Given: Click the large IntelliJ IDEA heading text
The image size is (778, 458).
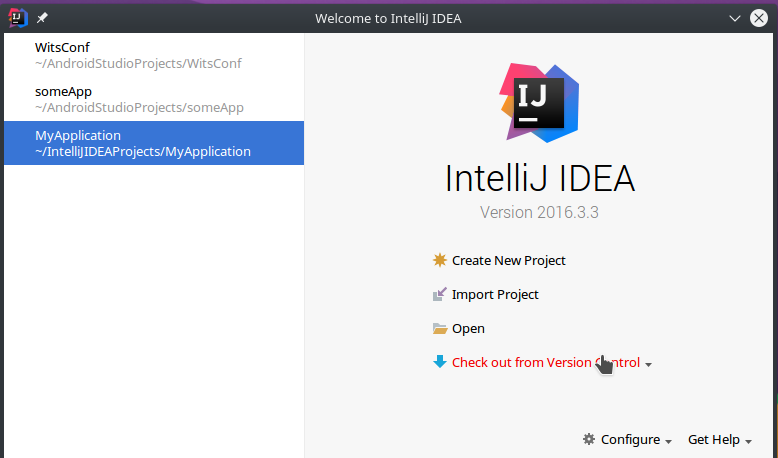Looking at the screenshot, I should click(540, 179).
